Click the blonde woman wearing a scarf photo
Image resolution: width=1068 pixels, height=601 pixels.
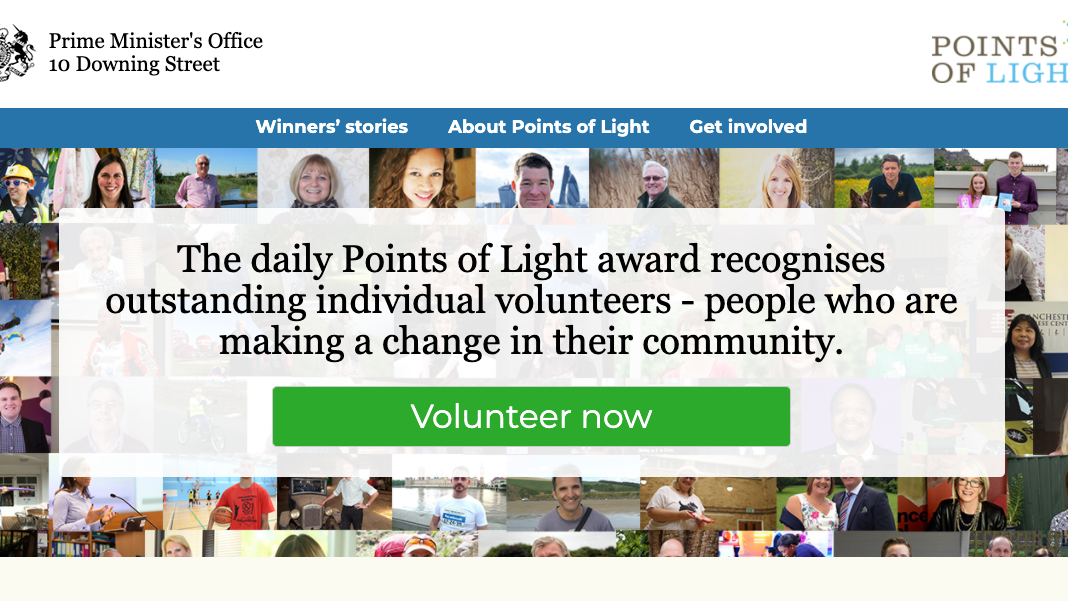click(313, 180)
